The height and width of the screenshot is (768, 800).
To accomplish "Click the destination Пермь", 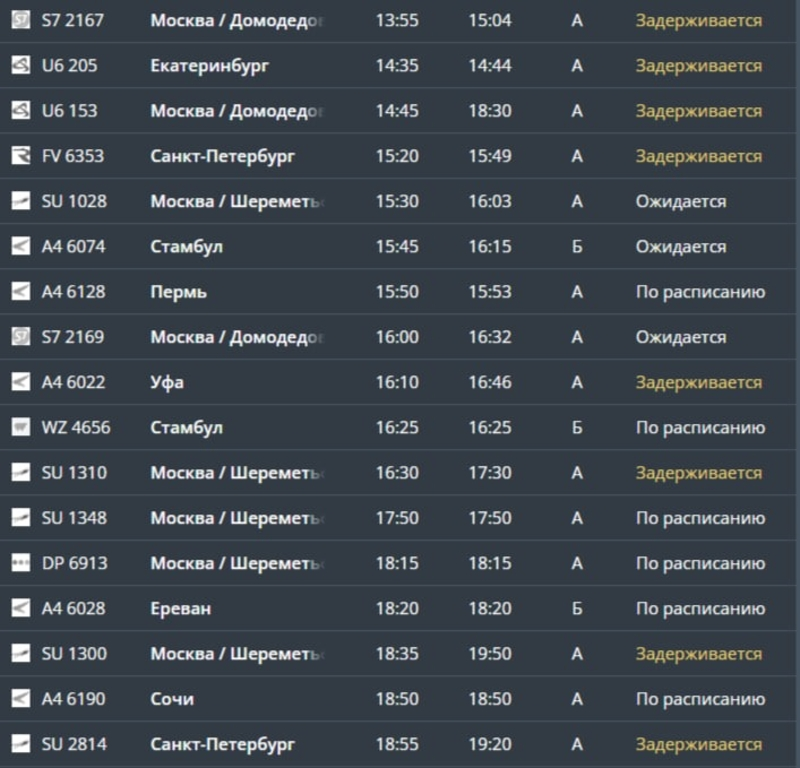I will (x=179, y=292).
